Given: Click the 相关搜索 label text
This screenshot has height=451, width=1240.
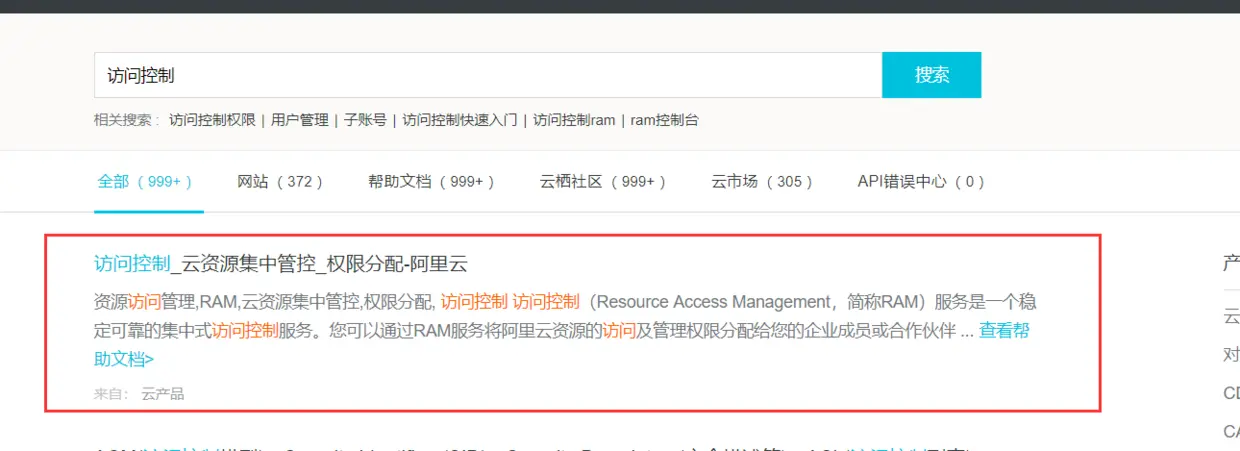Looking at the screenshot, I should pyautogui.click(x=125, y=120).
